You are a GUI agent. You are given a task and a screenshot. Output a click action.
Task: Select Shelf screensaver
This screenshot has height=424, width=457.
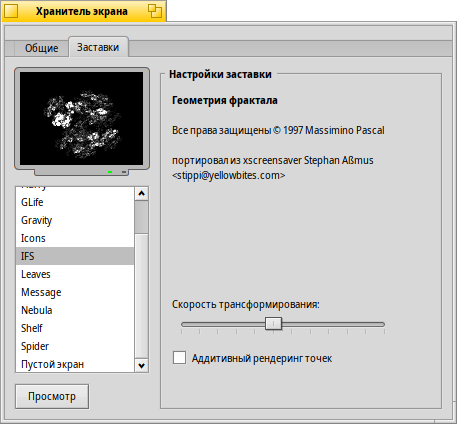[75, 328]
